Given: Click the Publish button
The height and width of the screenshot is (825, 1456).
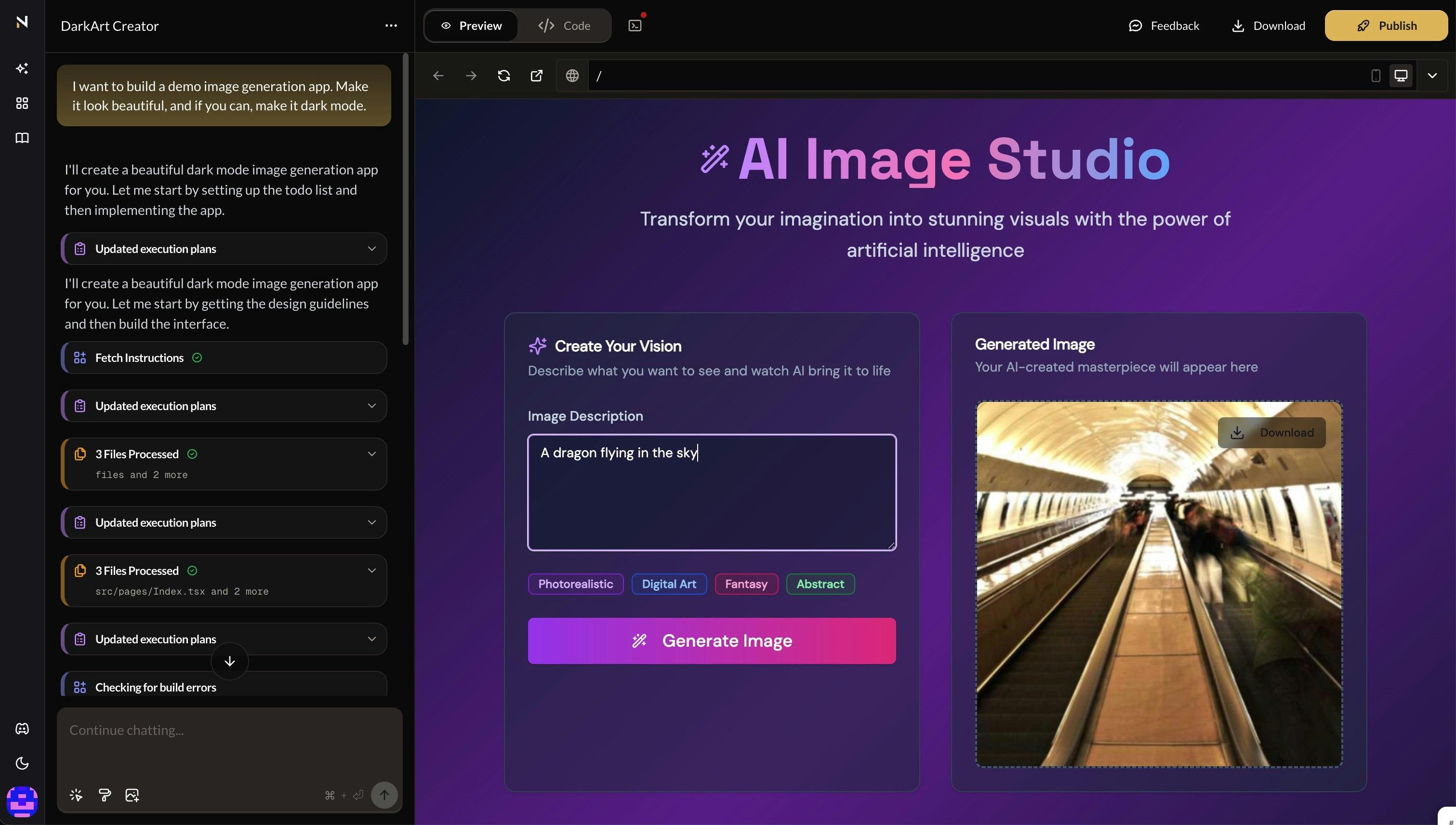Looking at the screenshot, I should coord(1385,26).
